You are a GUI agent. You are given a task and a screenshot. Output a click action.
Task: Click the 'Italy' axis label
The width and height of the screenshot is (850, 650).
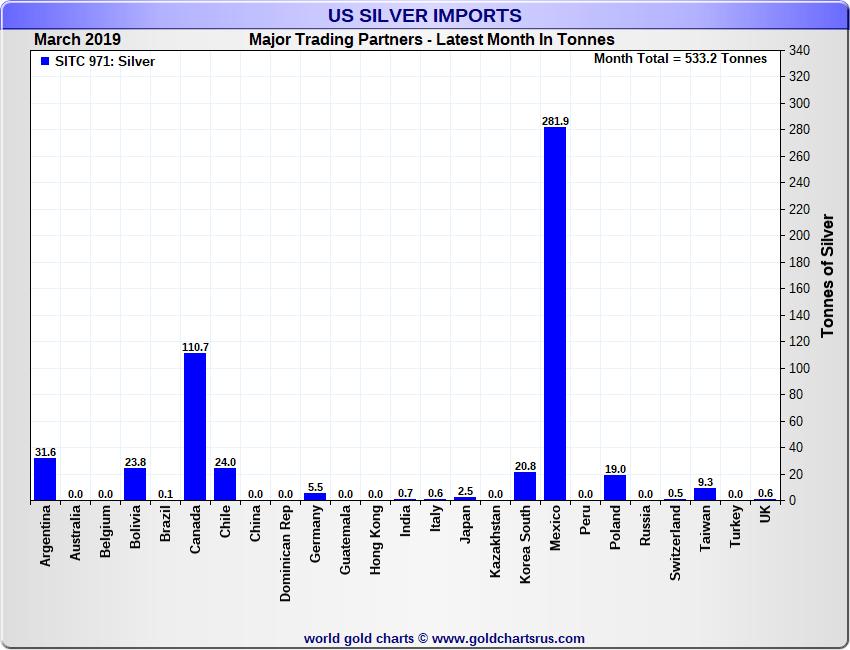pyautogui.click(x=435, y=518)
